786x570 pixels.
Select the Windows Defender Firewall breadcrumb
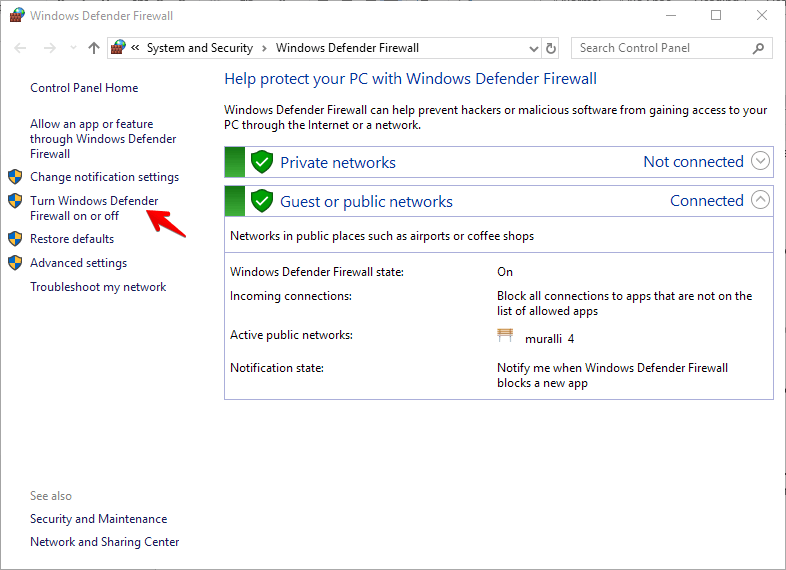coord(347,48)
